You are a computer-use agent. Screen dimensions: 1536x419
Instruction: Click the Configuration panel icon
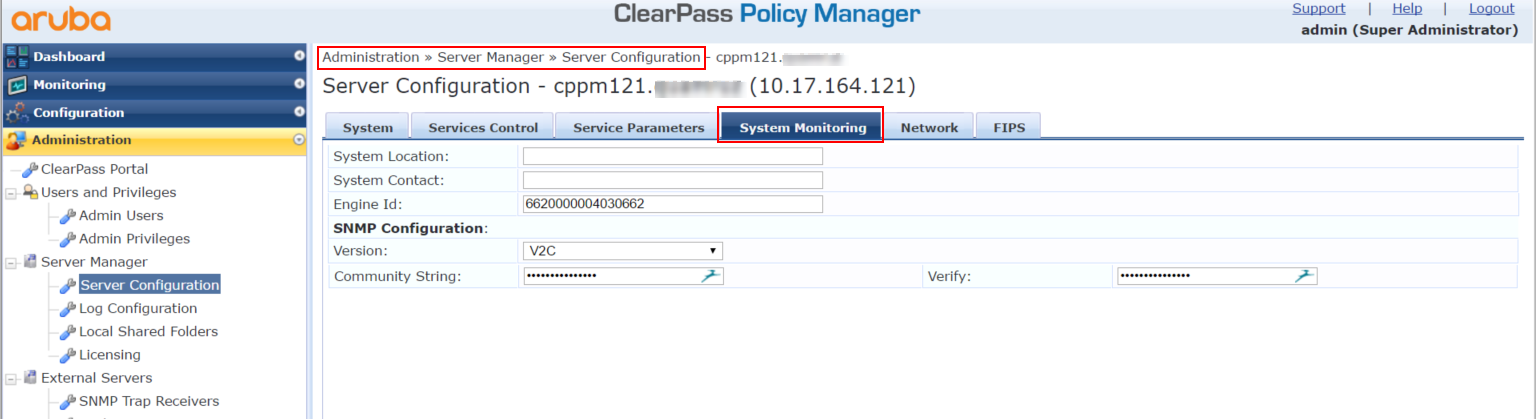coord(17,113)
